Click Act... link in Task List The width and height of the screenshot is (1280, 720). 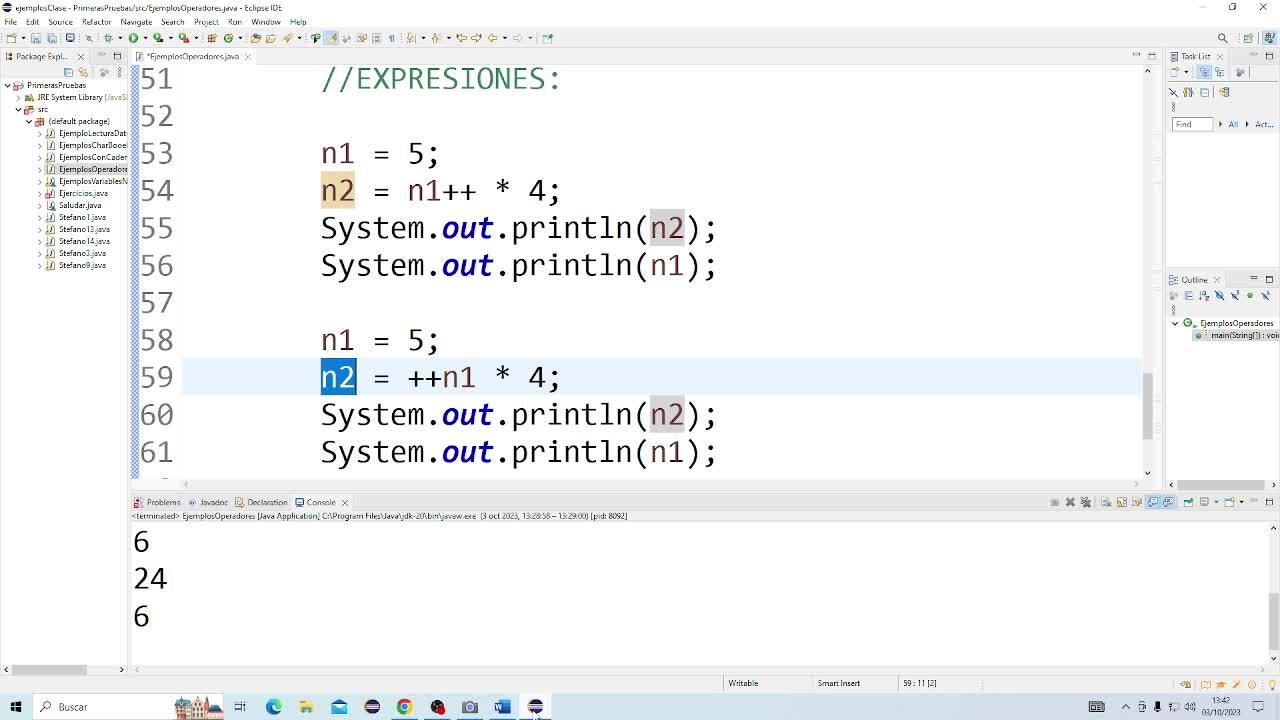[1264, 124]
